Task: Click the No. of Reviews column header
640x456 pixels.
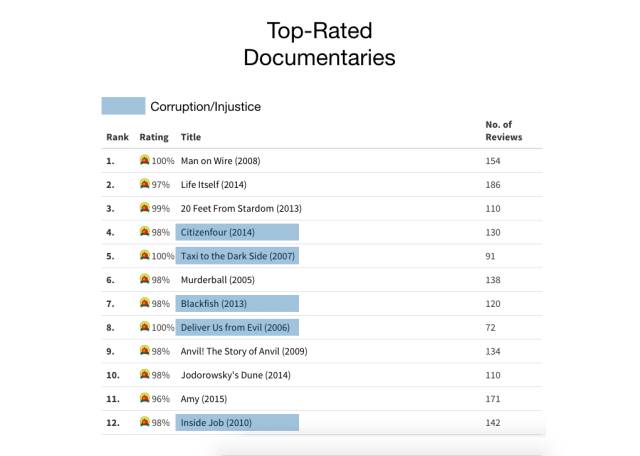Action: (x=504, y=131)
